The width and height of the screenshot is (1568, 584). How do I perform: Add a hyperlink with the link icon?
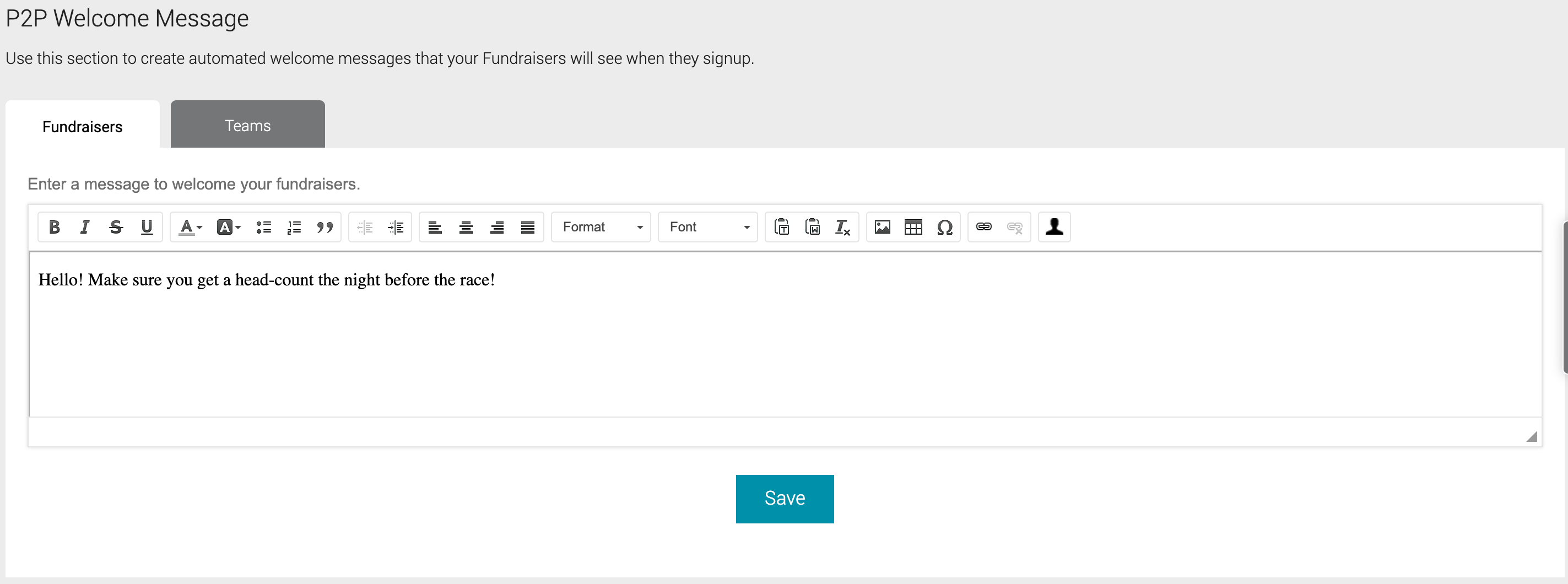click(983, 227)
